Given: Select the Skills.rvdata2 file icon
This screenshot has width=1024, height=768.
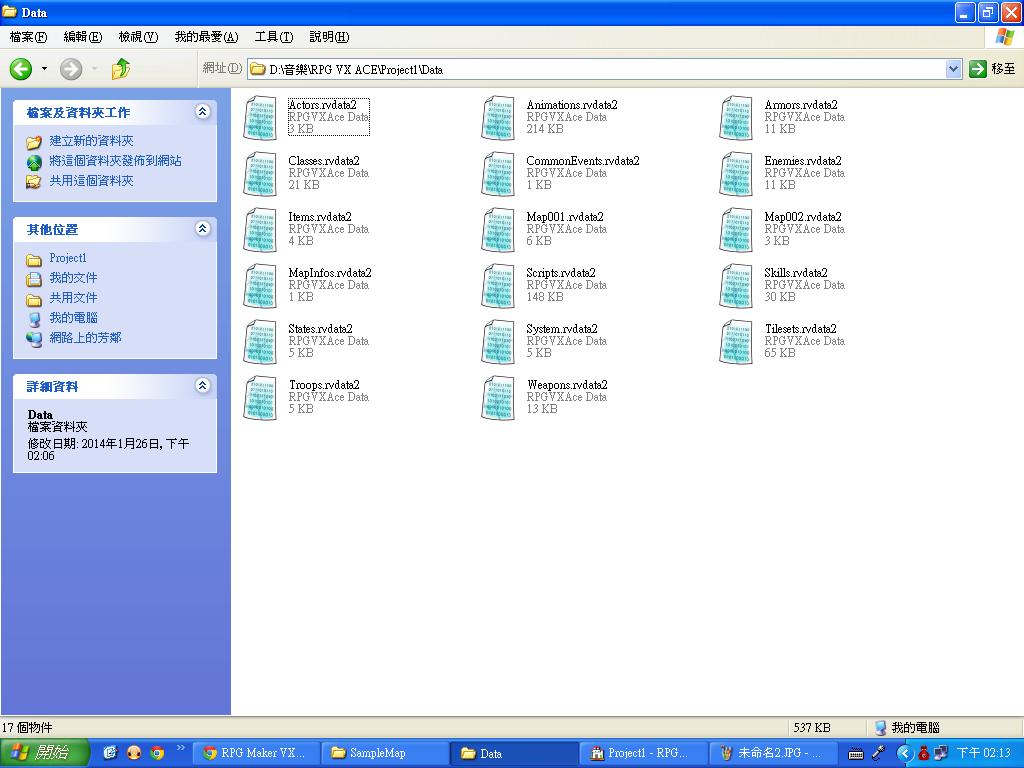Looking at the screenshot, I should (x=736, y=286).
